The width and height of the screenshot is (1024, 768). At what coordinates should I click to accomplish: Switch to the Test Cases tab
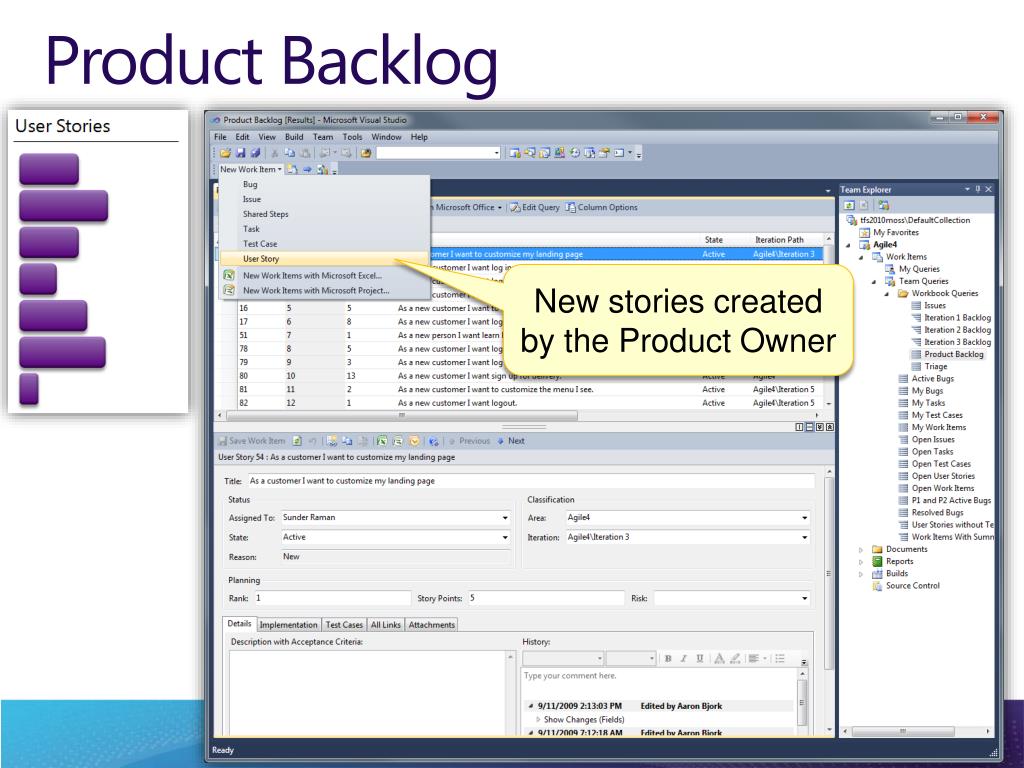[x=344, y=625]
